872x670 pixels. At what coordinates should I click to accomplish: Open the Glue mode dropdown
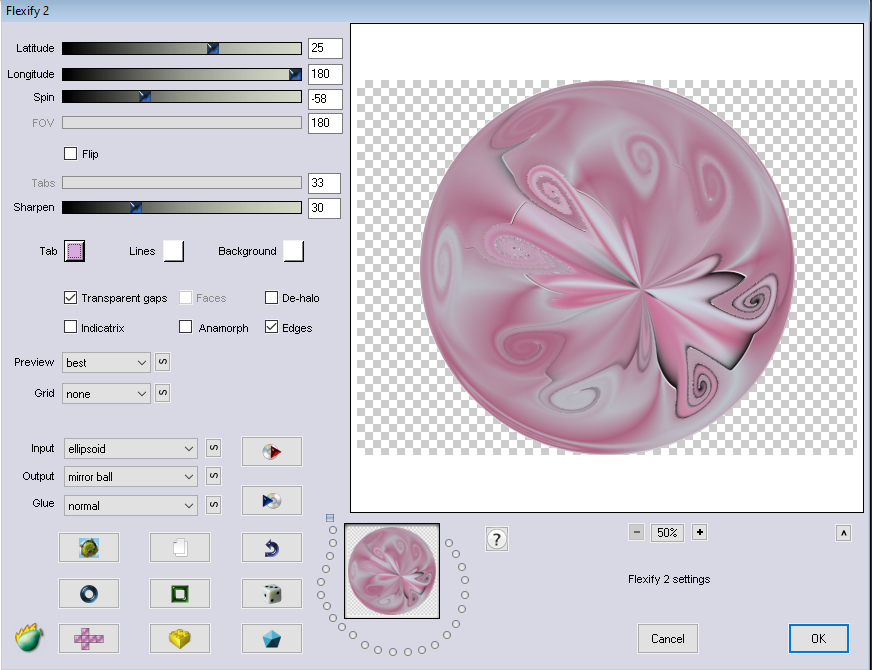tap(130, 506)
